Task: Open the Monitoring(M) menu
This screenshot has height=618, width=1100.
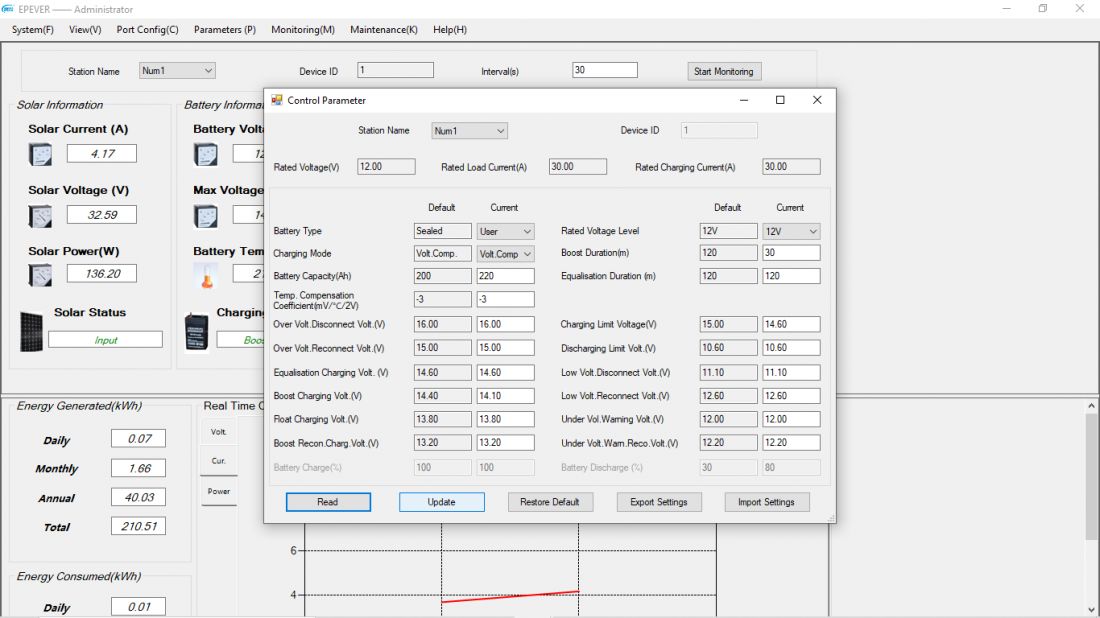Action: click(303, 29)
